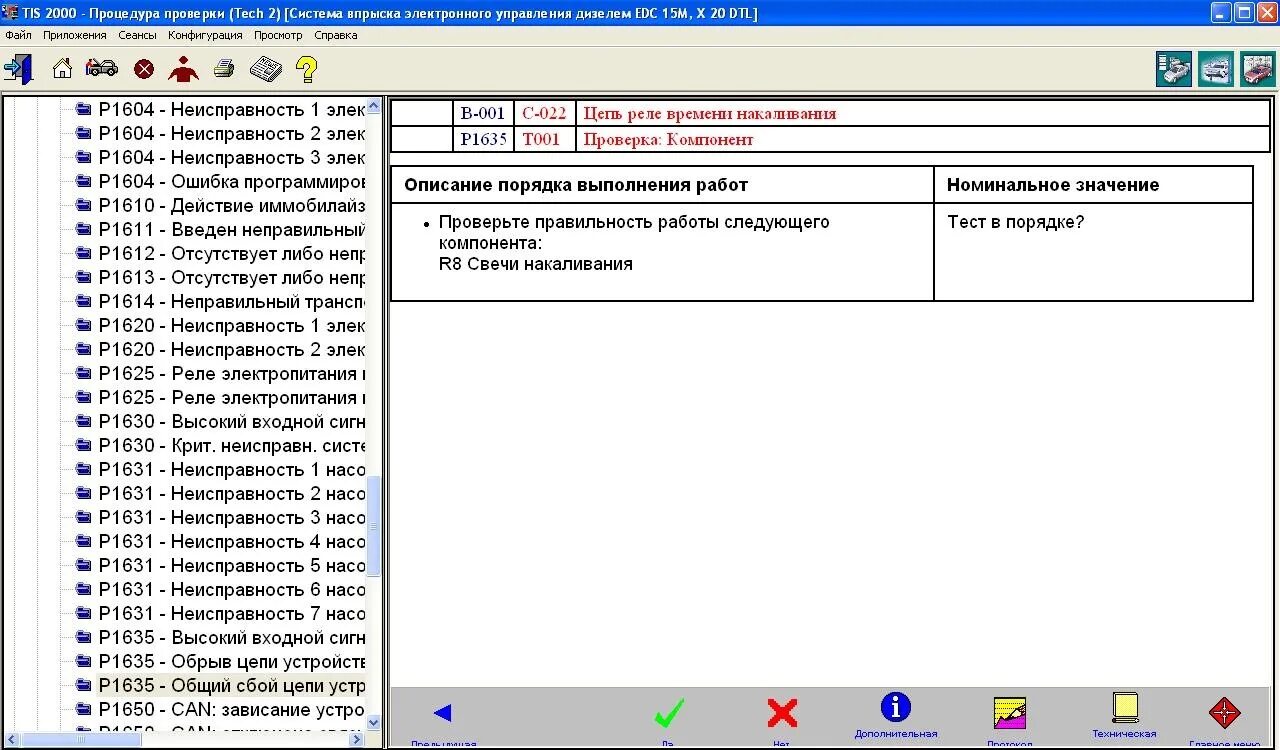The image size is (1280, 750).
Task: Click the exit door icon in toolbar
Action: pyautogui.click(x=18, y=69)
